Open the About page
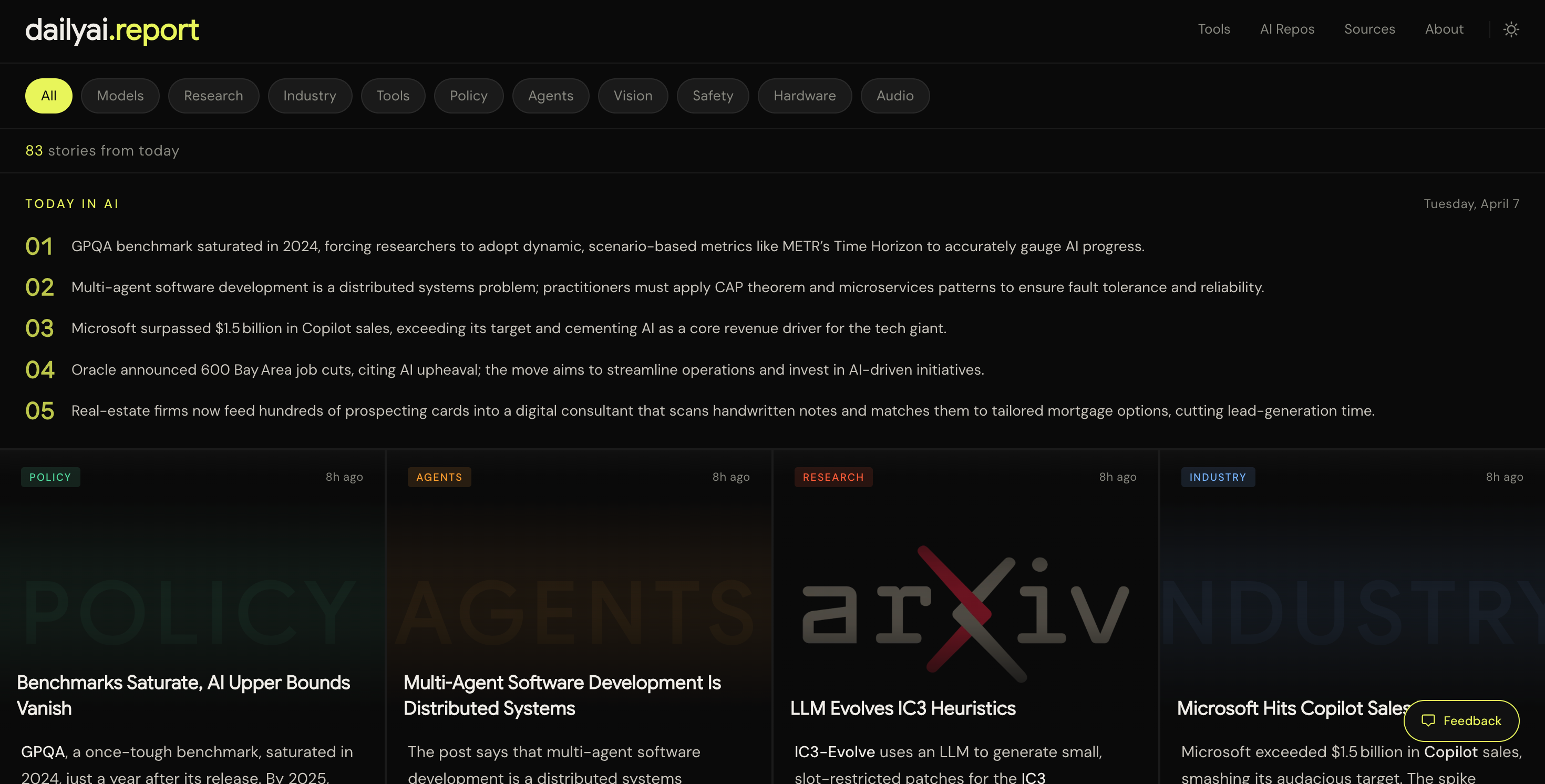Image resolution: width=1545 pixels, height=784 pixels. click(x=1444, y=29)
